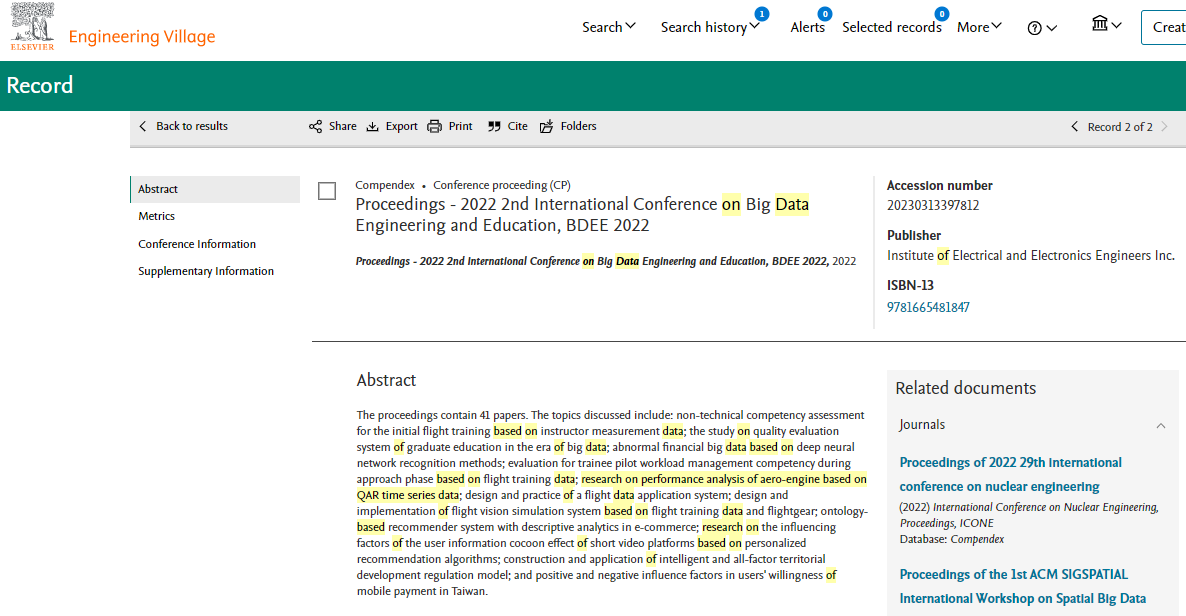Screen dimensions: 1186x616
Task: Click the abstract paragraph text
Action: (613, 503)
